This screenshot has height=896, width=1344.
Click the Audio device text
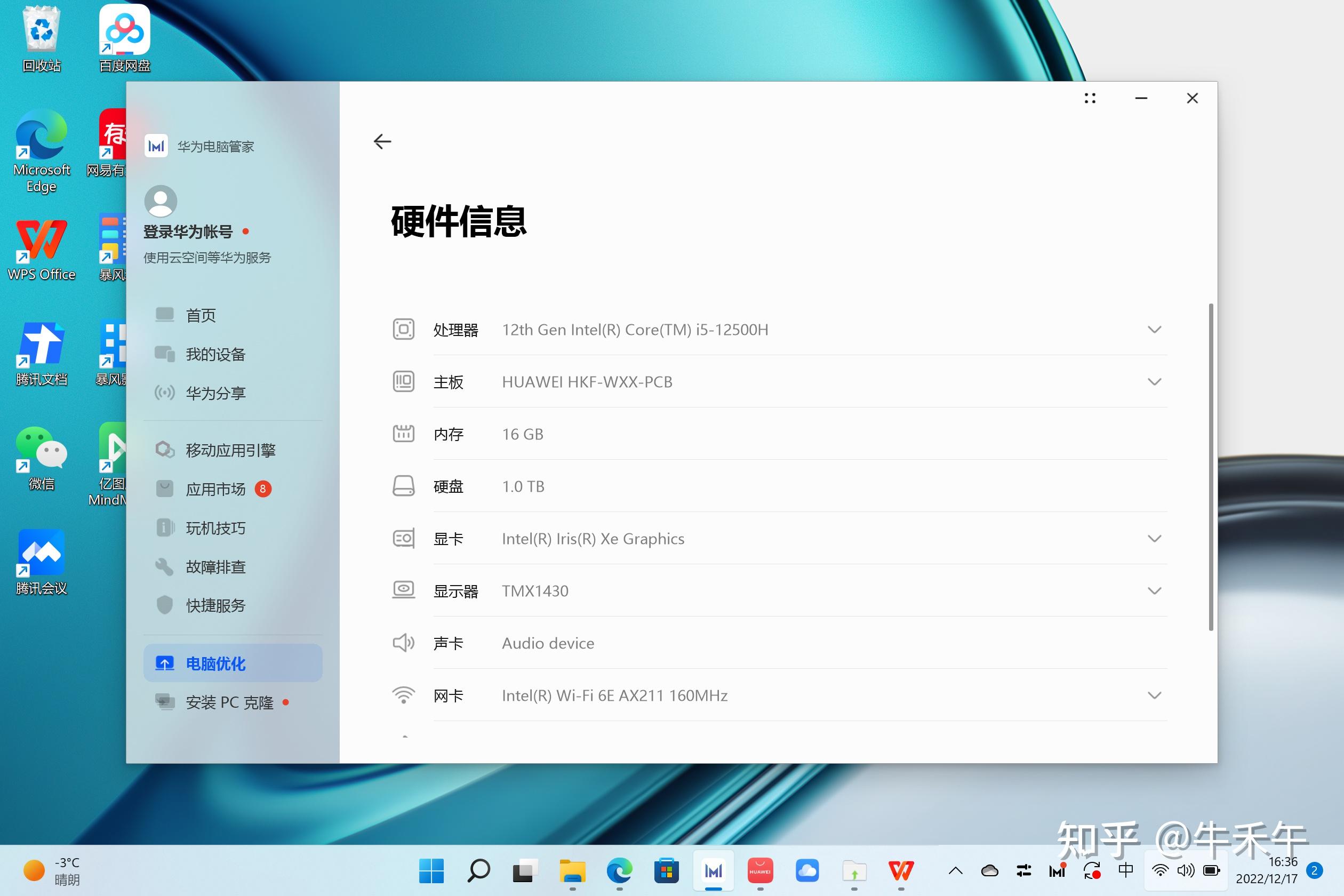click(x=548, y=643)
